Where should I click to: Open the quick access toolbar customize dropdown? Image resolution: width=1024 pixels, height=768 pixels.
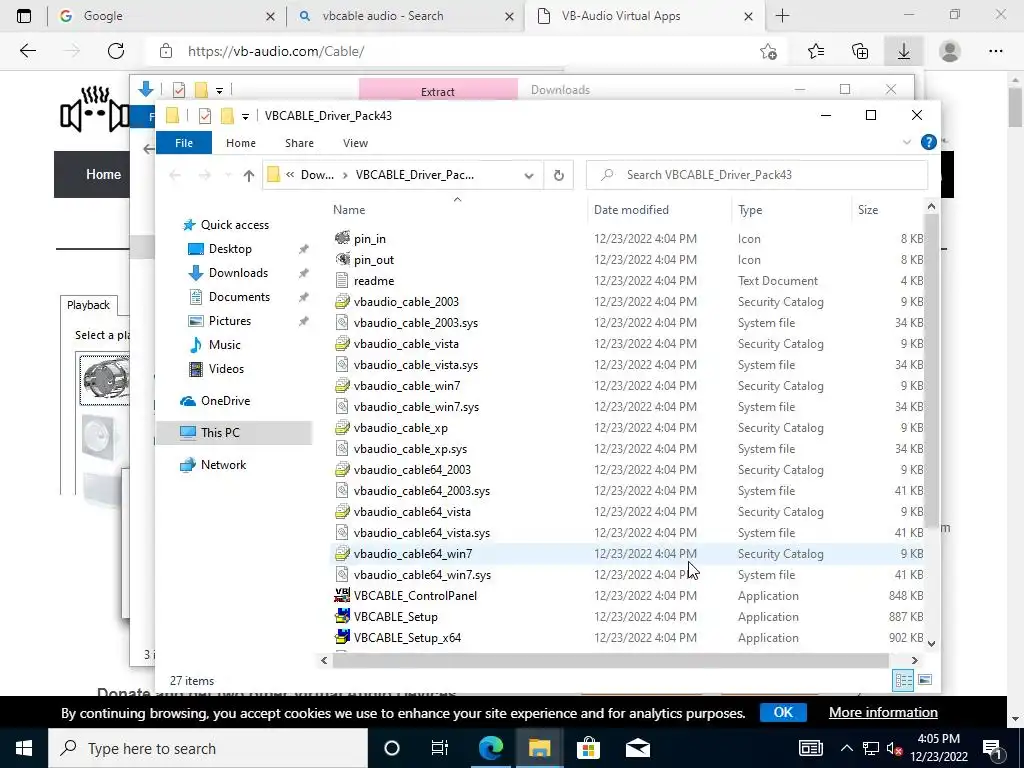pos(245,116)
